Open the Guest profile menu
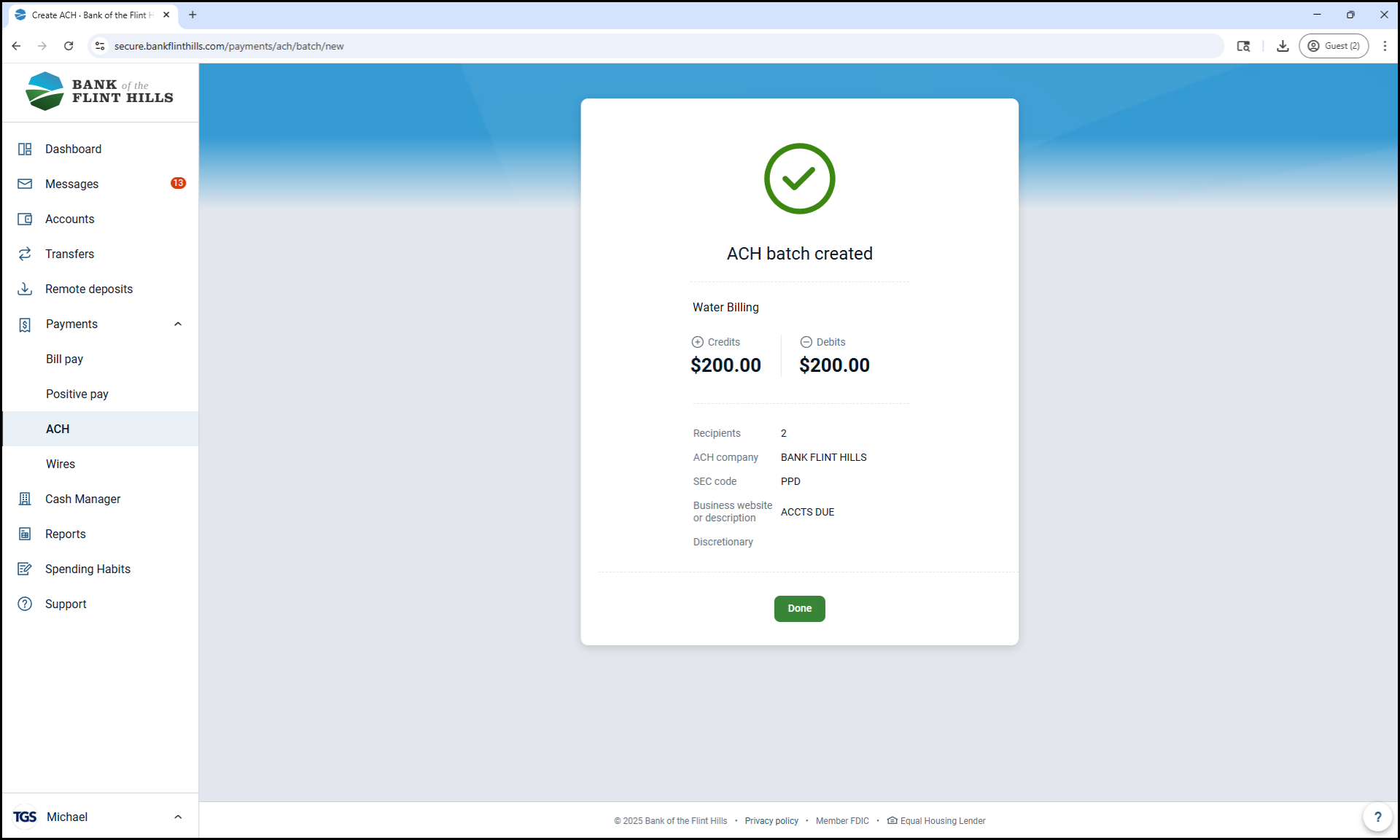Image resolution: width=1400 pixels, height=840 pixels. tap(1333, 46)
